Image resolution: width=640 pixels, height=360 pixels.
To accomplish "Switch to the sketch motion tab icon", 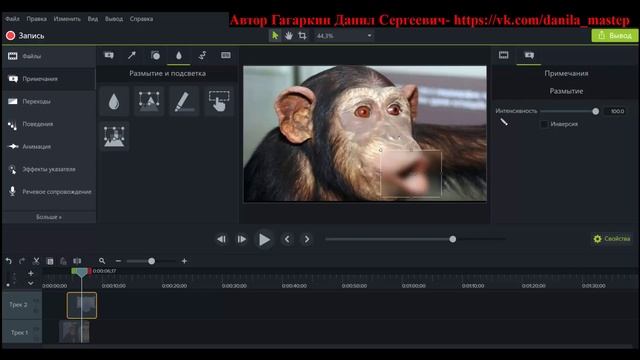I will click(x=202, y=56).
